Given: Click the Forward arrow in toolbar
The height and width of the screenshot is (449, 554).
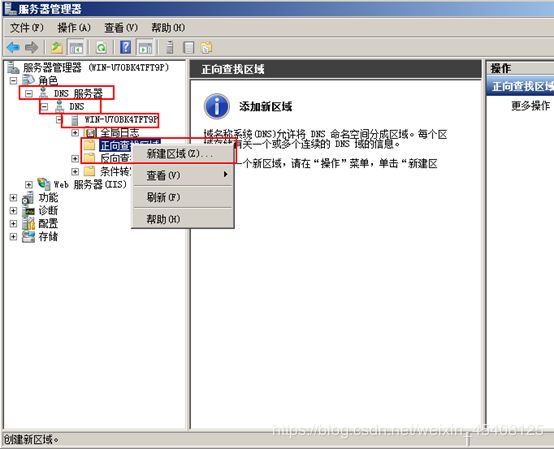Looking at the screenshot, I should 32,47.
